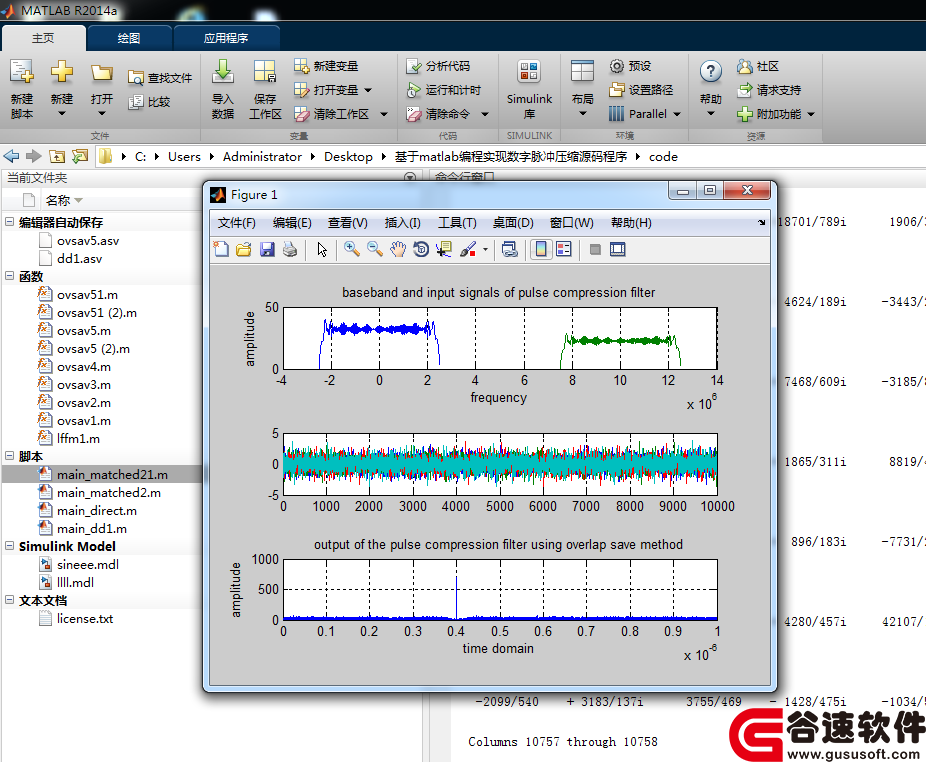Launch 运行和计时 profiler
This screenshot has height=762, width=926.
click(444, 90)
